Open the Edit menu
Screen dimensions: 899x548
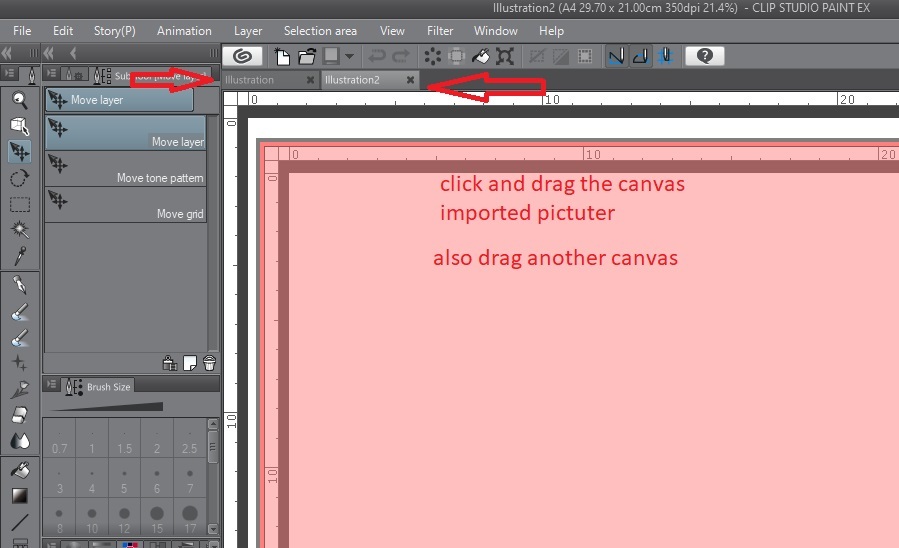[x=62, y=31]
